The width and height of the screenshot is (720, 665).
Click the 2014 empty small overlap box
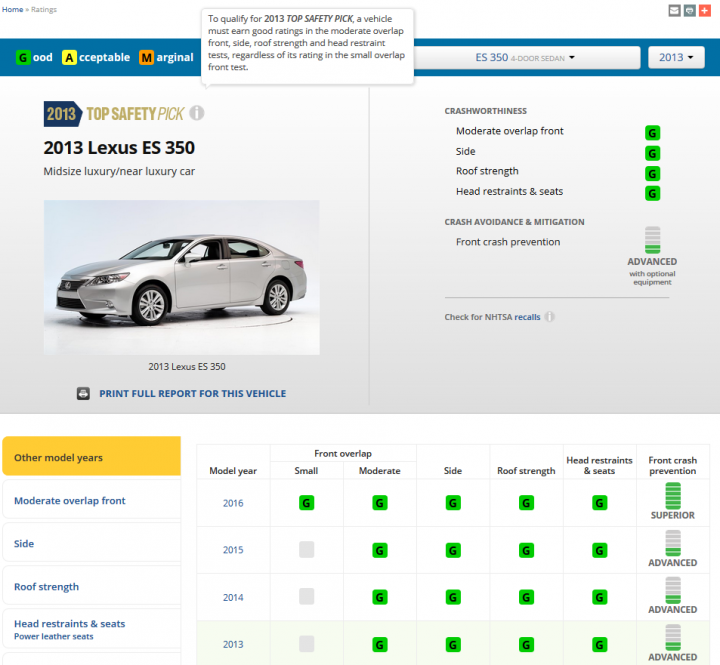tap(306, 596)
